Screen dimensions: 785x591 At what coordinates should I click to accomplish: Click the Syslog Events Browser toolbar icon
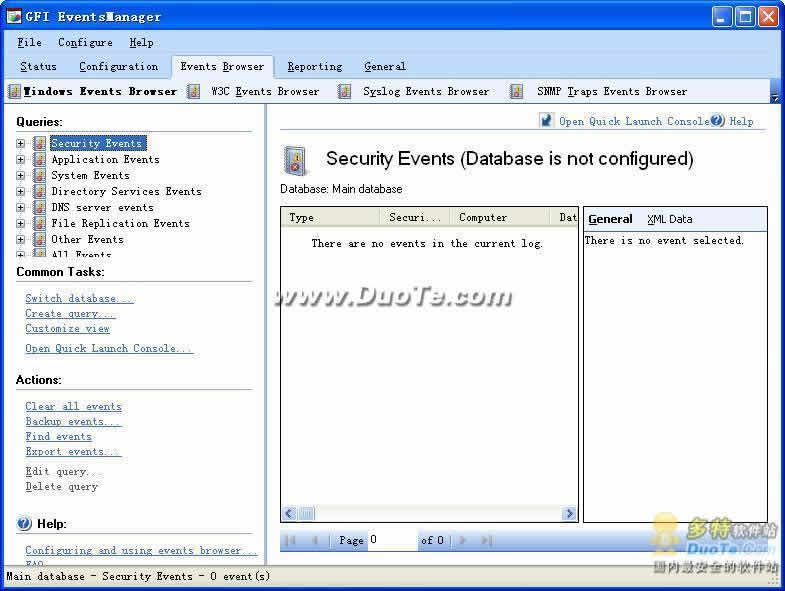tap(344, 91)
